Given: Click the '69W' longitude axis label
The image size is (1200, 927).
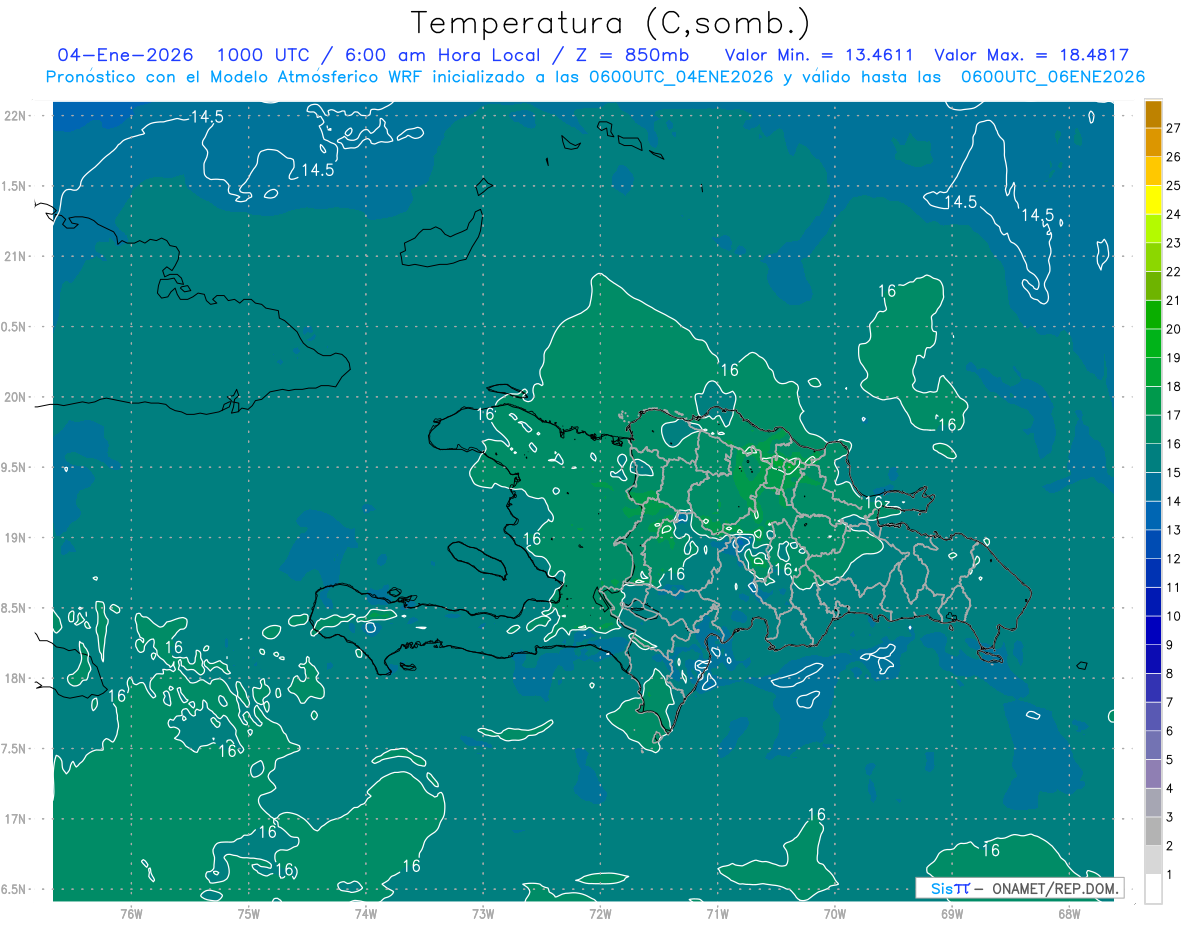Looking at the screenshot, I should click(951, 914).
